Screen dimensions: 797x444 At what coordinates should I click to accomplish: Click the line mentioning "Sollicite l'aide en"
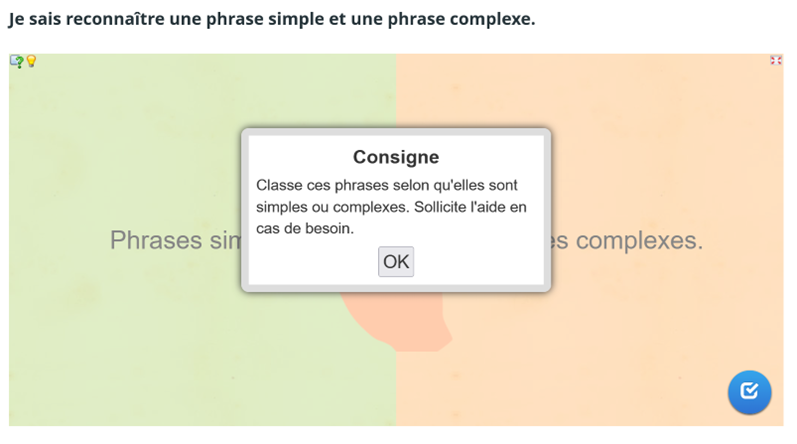(391, 207)
